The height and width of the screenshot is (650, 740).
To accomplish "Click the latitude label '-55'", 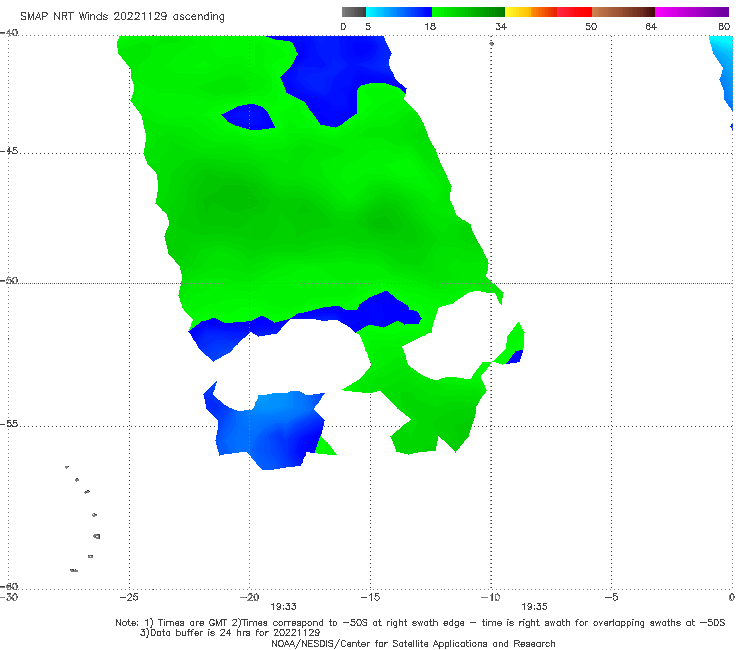I will coord(9,423).
